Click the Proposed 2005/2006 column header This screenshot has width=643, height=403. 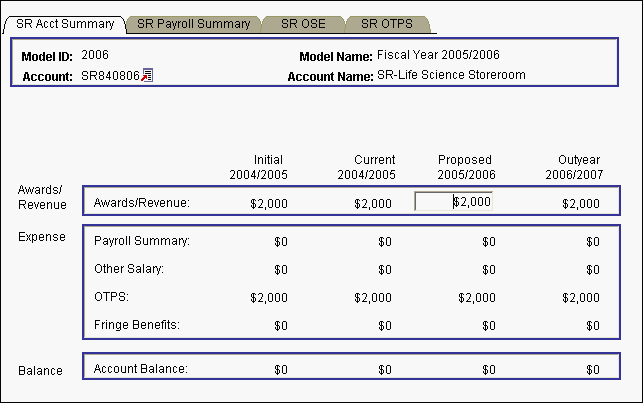click(x=465, y=167)
